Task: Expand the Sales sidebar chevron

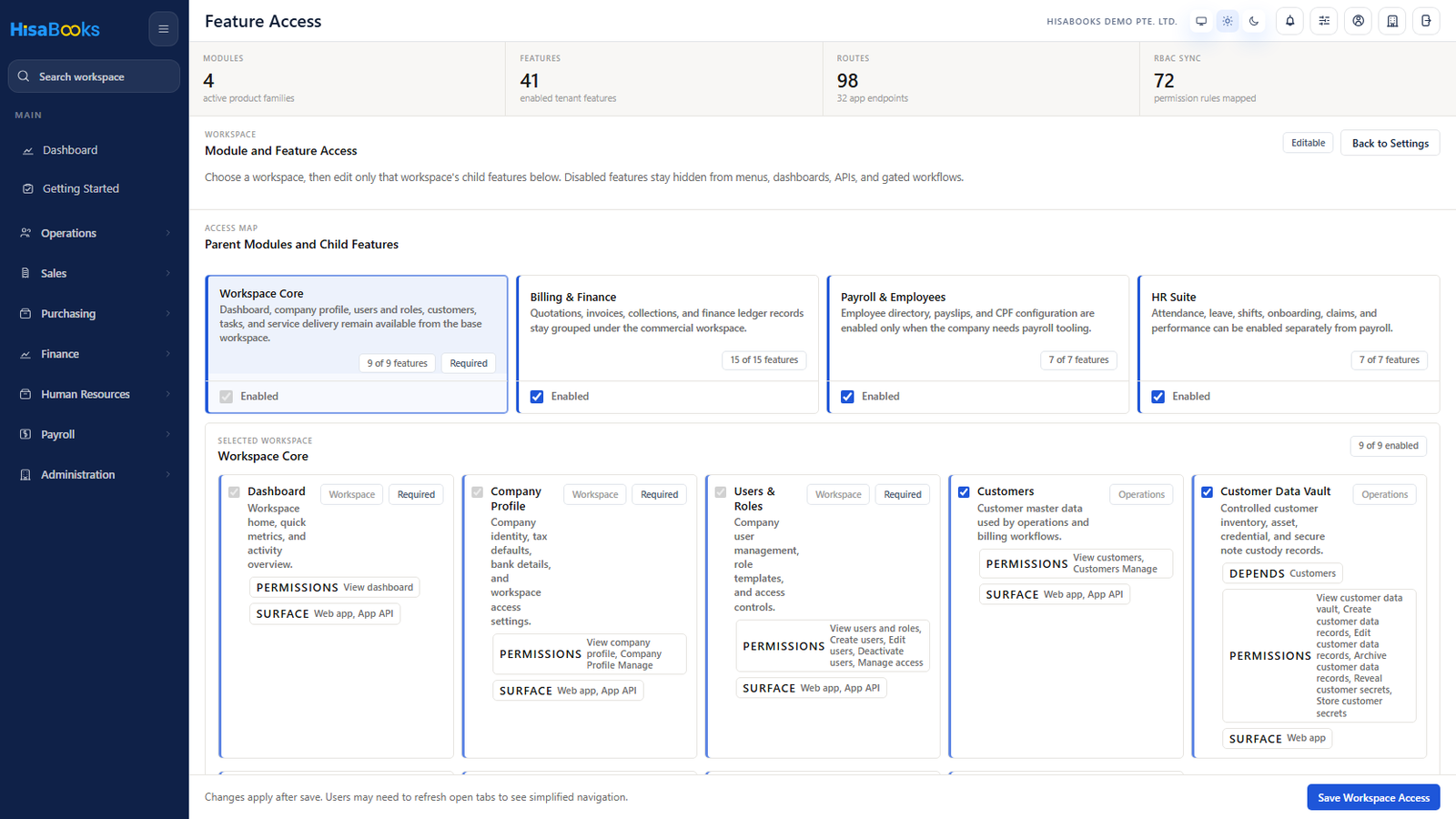Action: 168,273
